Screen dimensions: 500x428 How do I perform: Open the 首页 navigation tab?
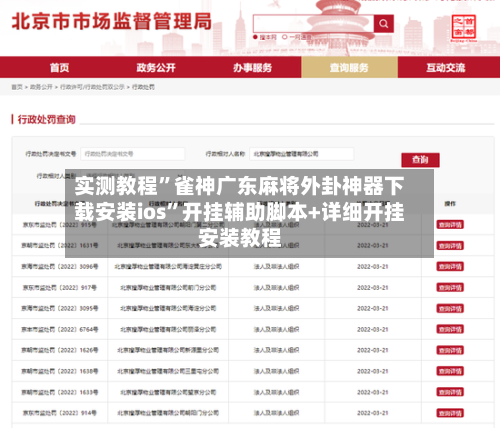pos(59,68)
